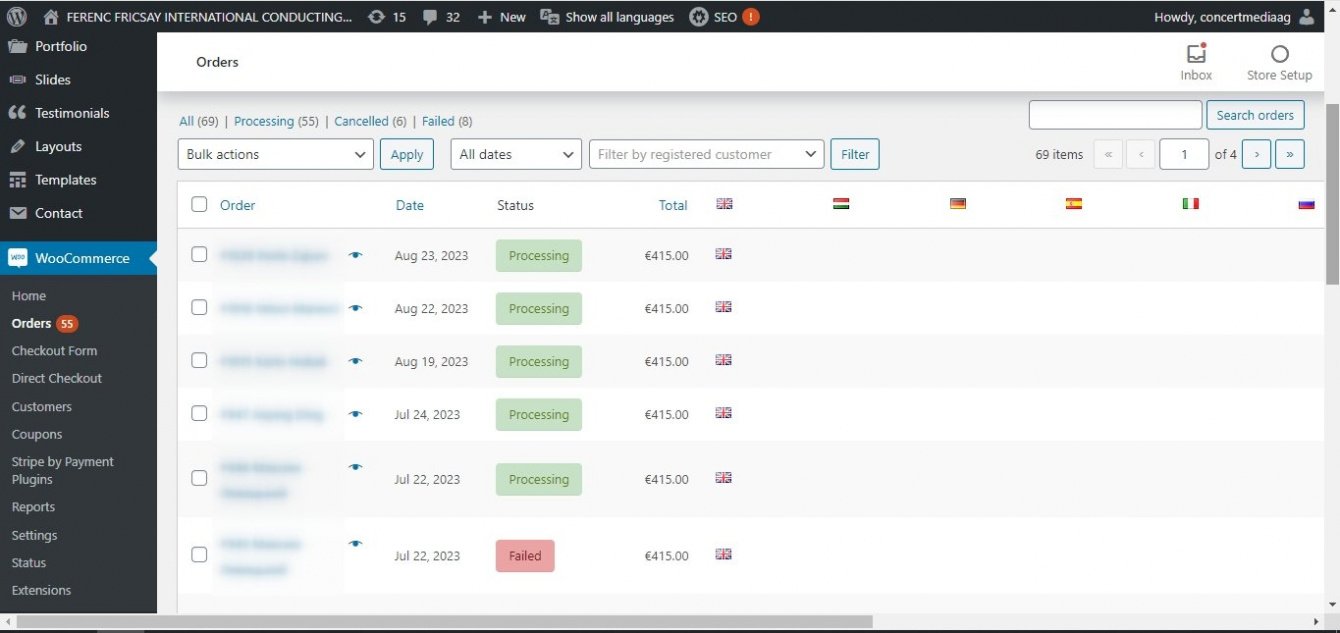Preview the Aug 23, 2023 order with the eye icon
Viewport: 1340px width, 633px height.
tap(355, 255)
